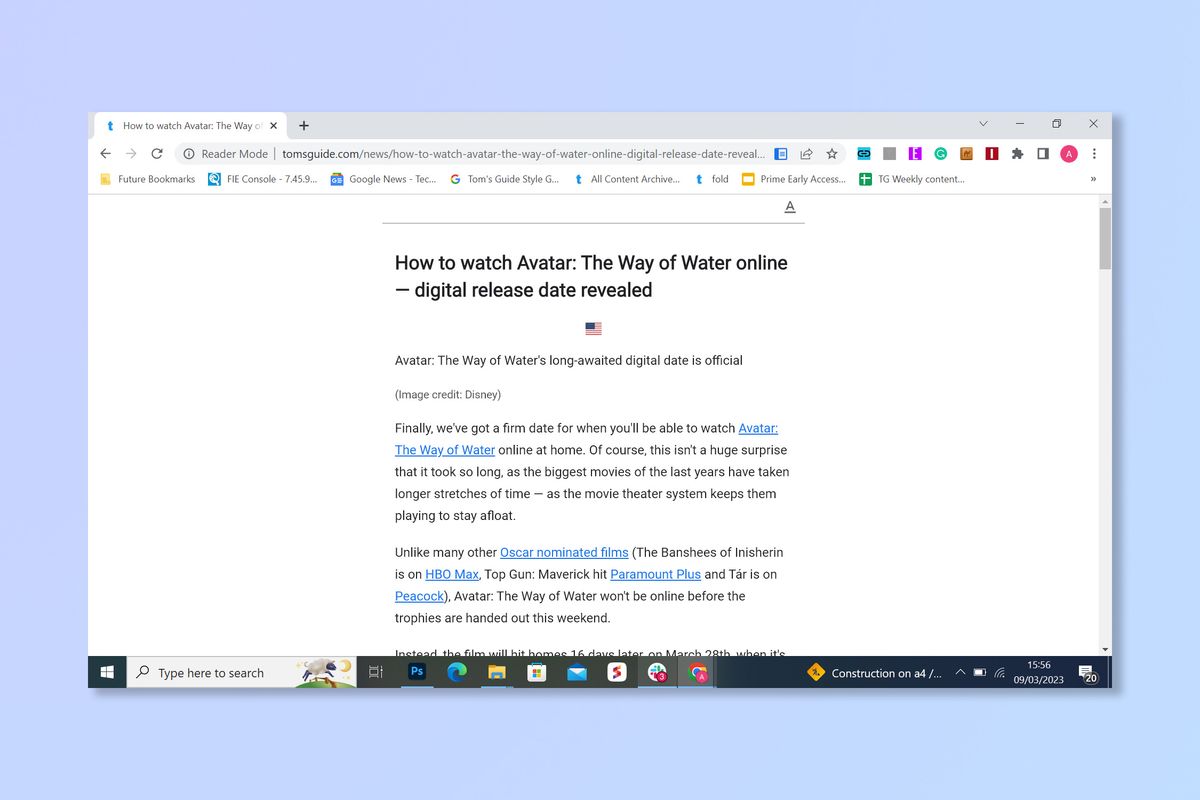The width and height of the screenshot is (1200, 800).
Task: Toggle the text size control above the article
Action: tap(789, 206)
